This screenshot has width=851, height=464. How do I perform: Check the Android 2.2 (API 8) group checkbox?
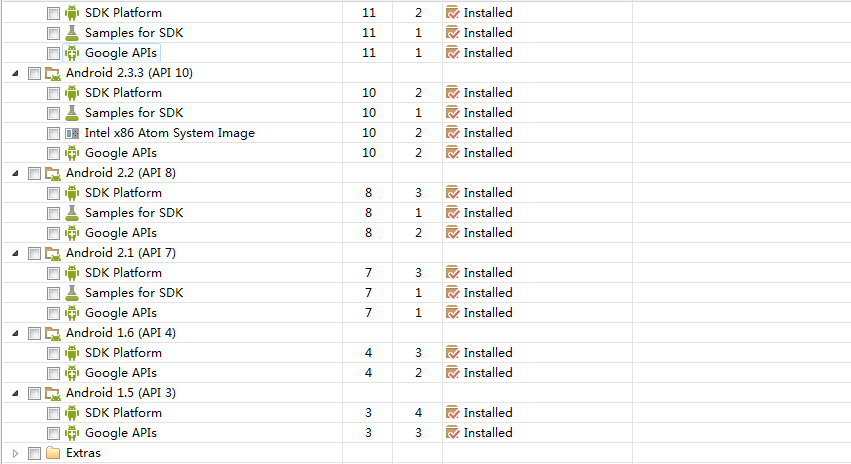pyautogui.click(x=34, y=173)
